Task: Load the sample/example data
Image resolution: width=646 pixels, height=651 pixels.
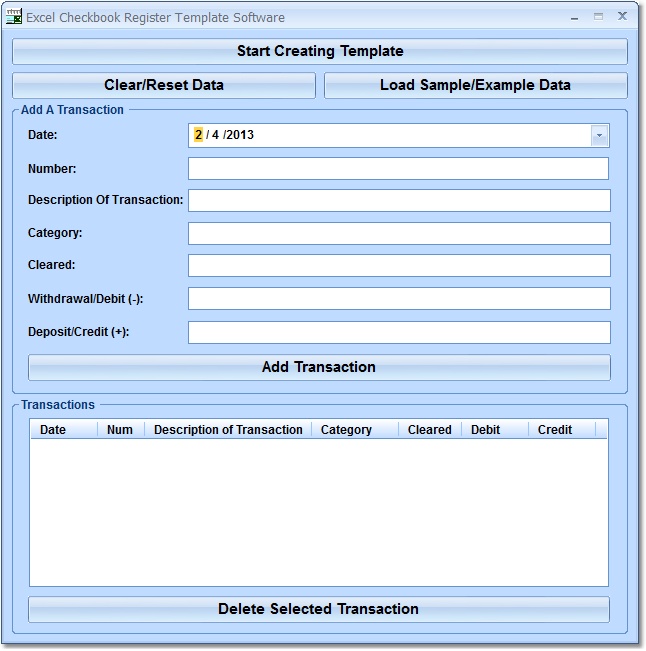Action: 475,85
